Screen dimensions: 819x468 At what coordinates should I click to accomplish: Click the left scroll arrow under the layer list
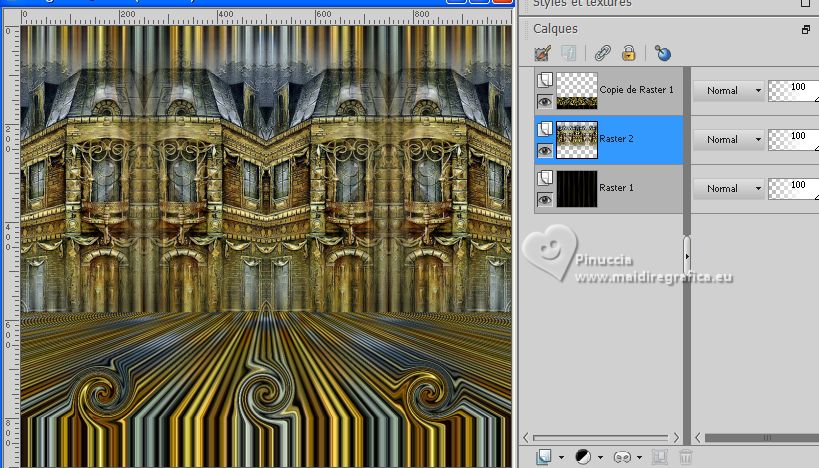click(526, 437)
